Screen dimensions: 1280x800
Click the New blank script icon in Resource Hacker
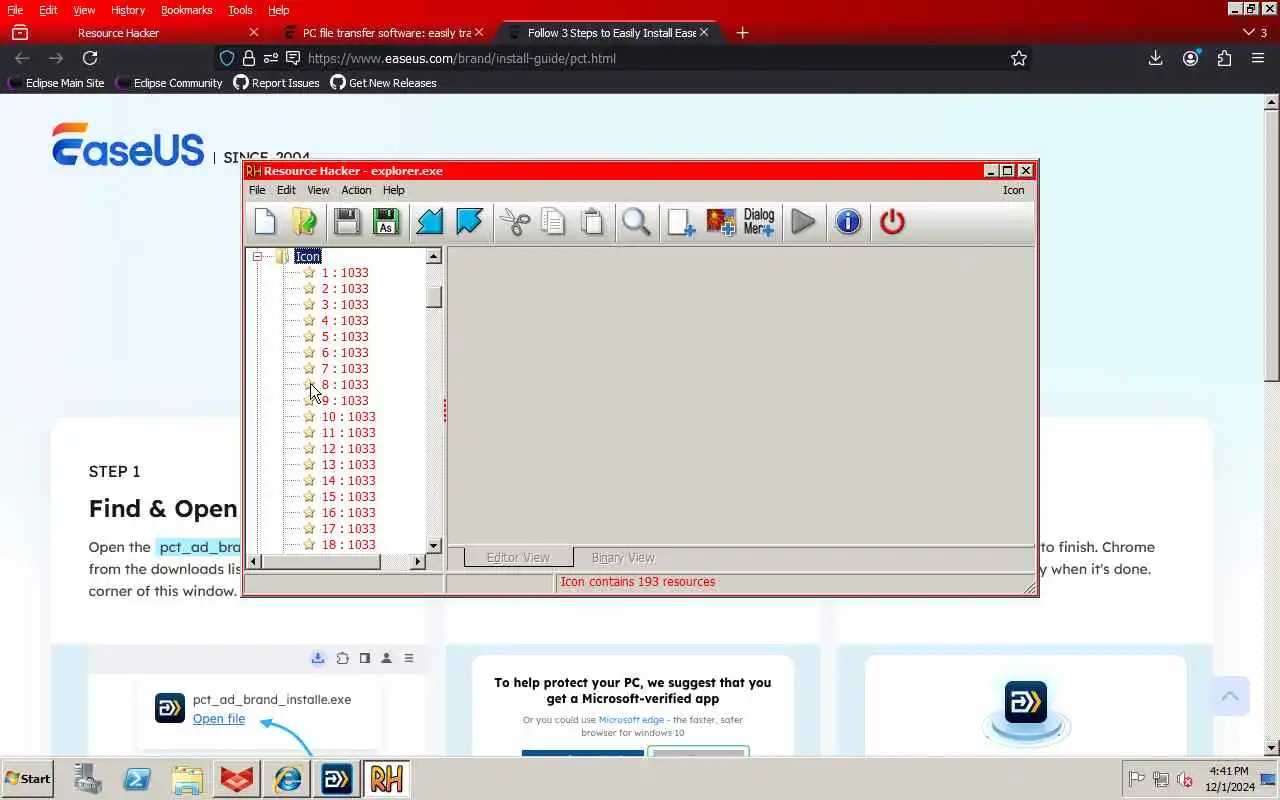click(x=265, y=222)
